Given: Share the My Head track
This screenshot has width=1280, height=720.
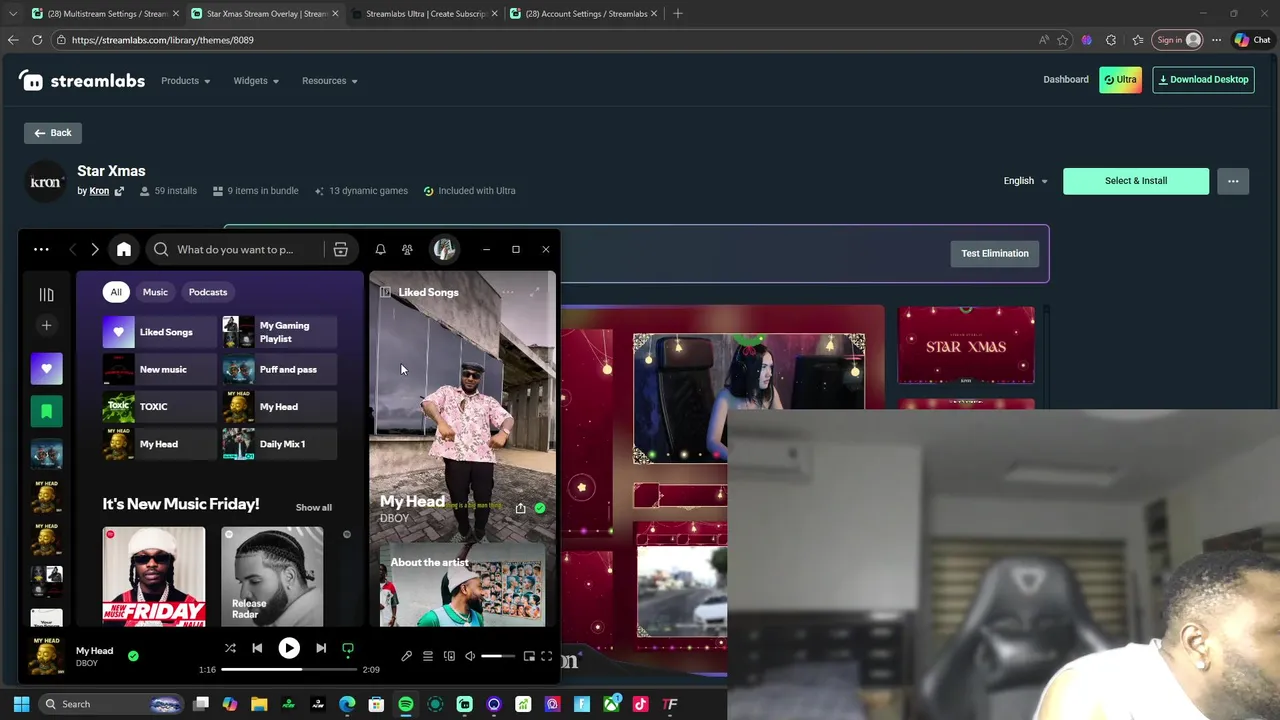Looking at the screenshot, I should pyautogui.click(x=520, y=508).
